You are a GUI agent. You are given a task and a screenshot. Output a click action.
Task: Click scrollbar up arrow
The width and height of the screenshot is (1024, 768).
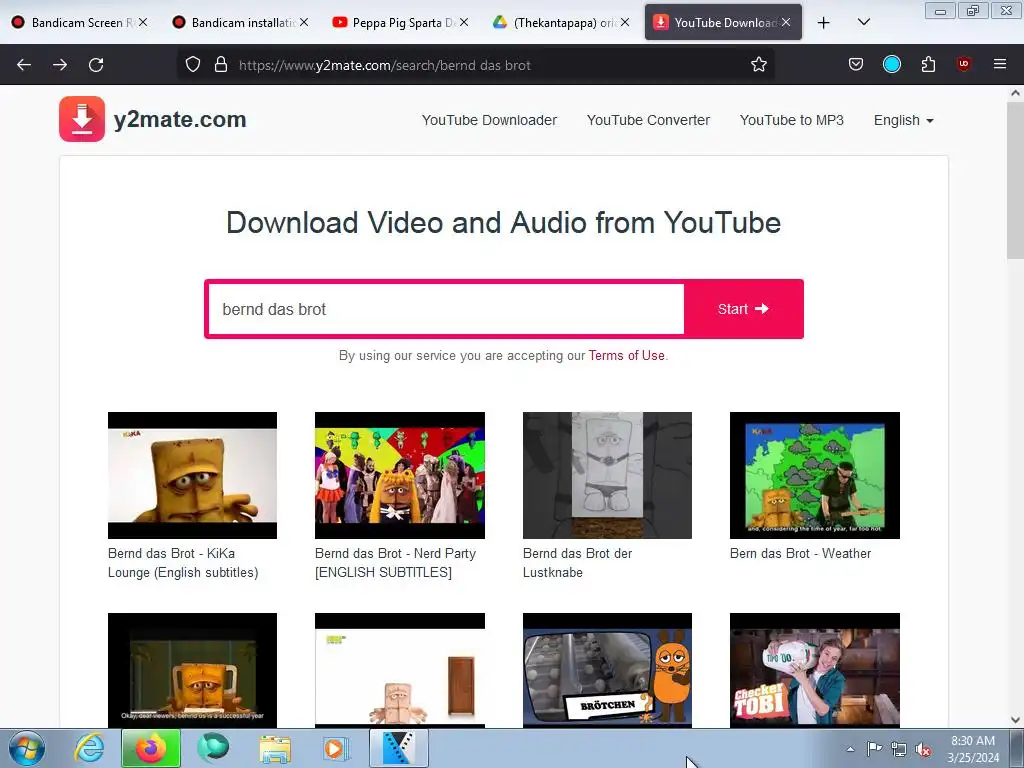pyautogui.click(x=1015, y=93)
